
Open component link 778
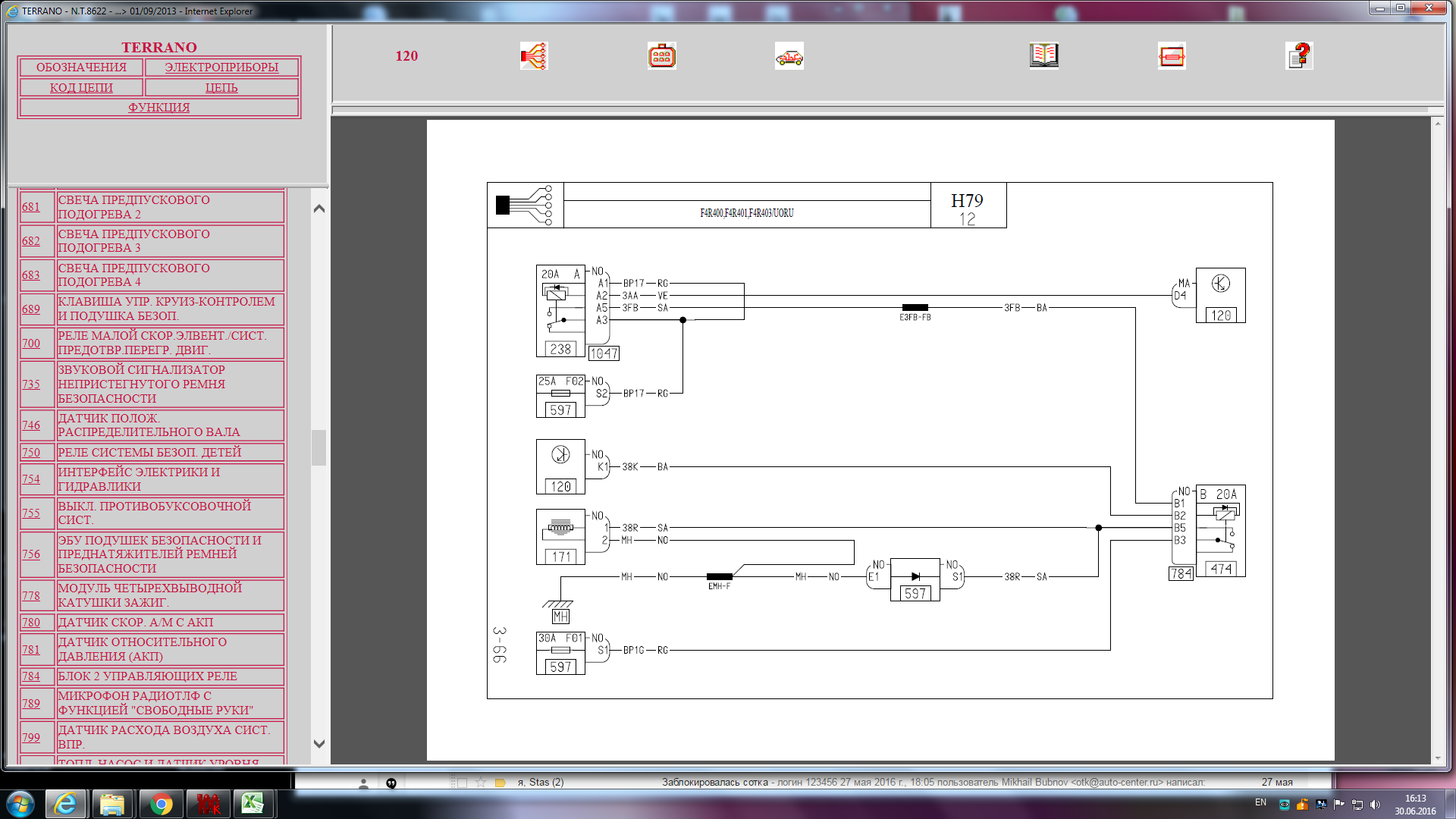click(31, 596)
